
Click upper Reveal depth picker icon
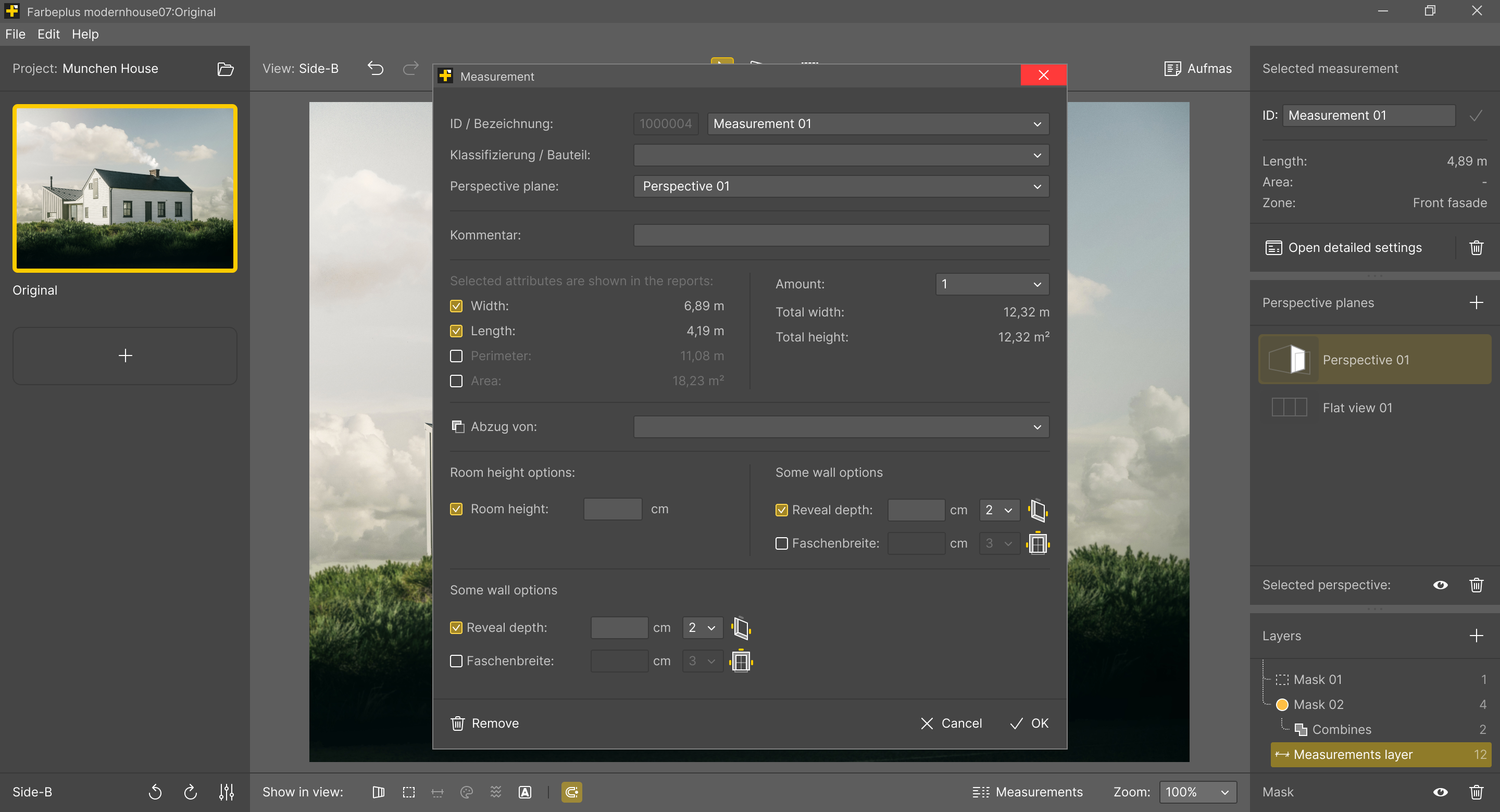[1037, 511]
